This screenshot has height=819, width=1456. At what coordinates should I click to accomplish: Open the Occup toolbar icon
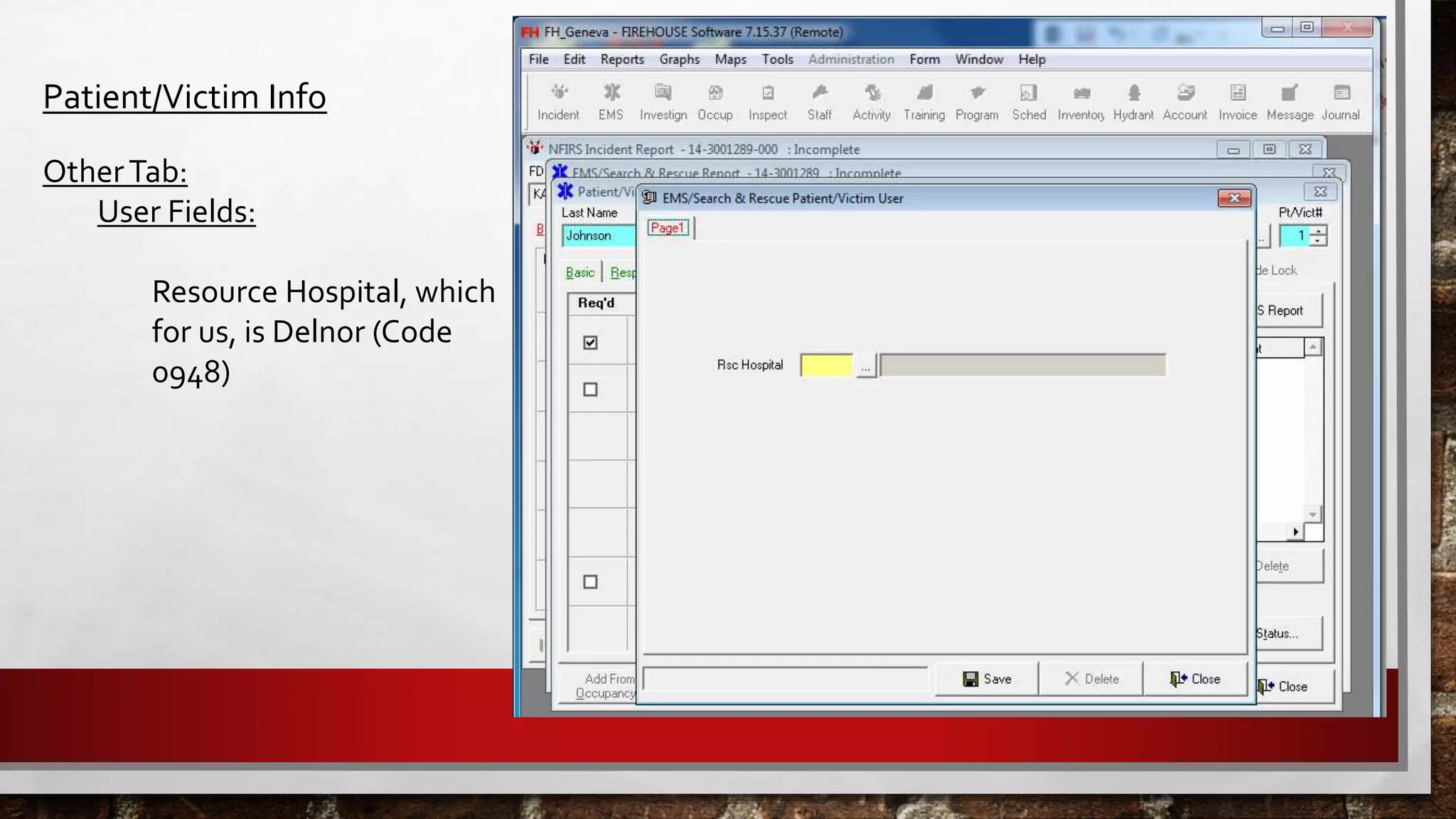(715, 102)
